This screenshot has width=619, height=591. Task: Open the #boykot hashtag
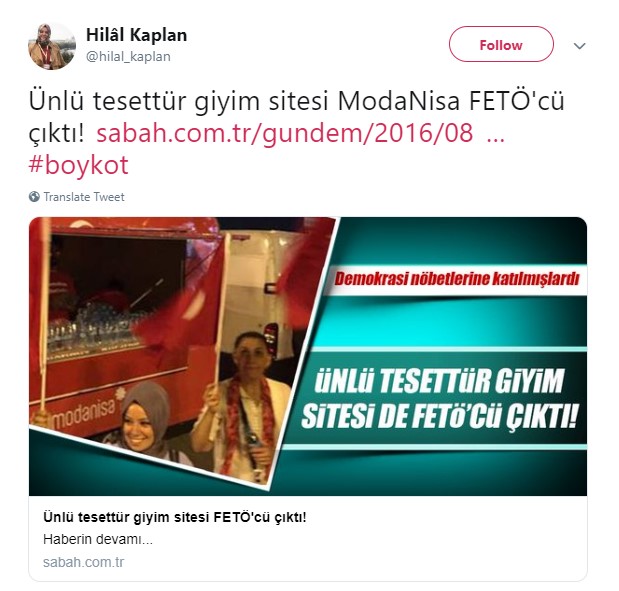(79, 165)
